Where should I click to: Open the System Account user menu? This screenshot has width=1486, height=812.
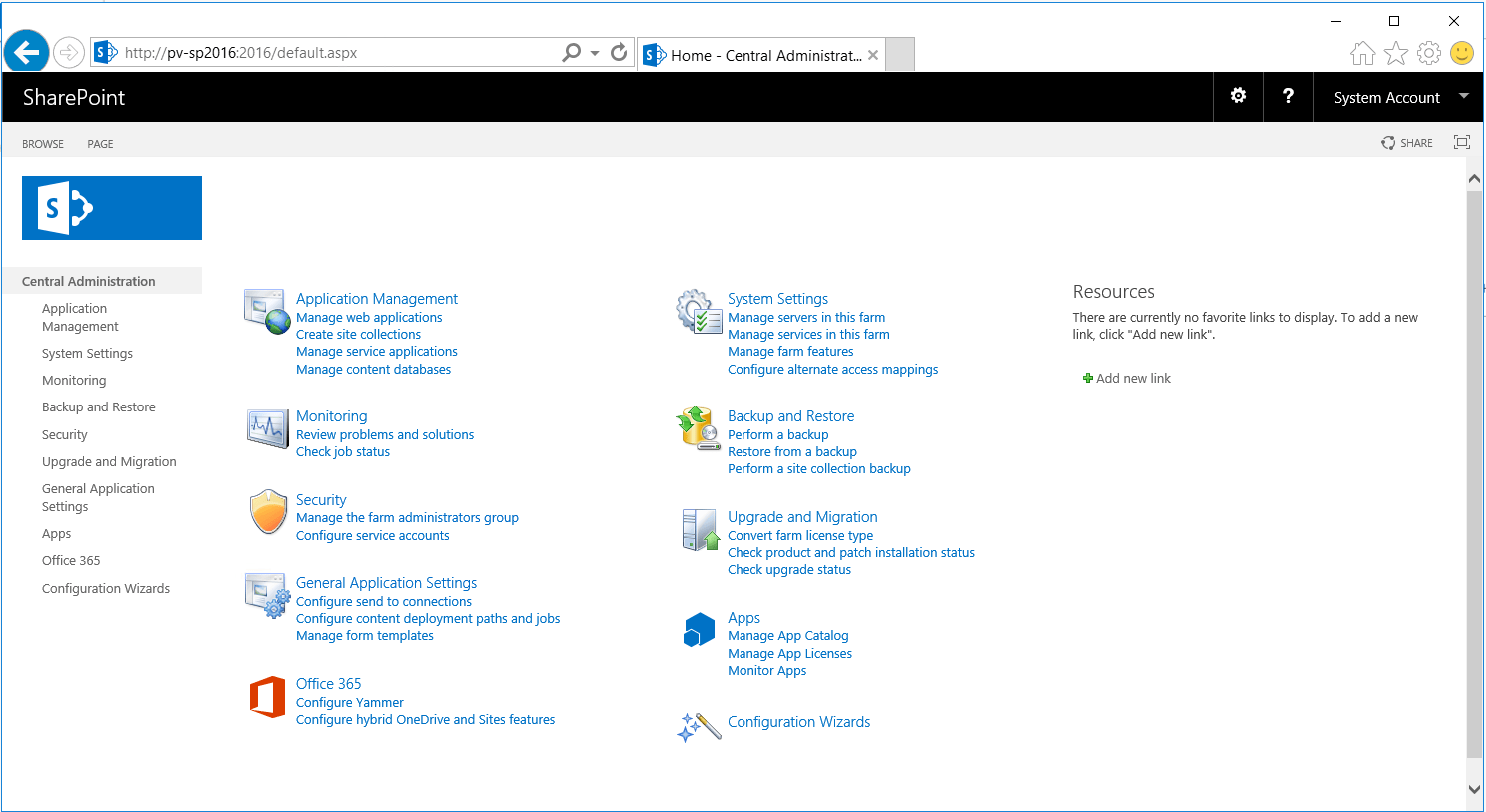coord(1400,97)
